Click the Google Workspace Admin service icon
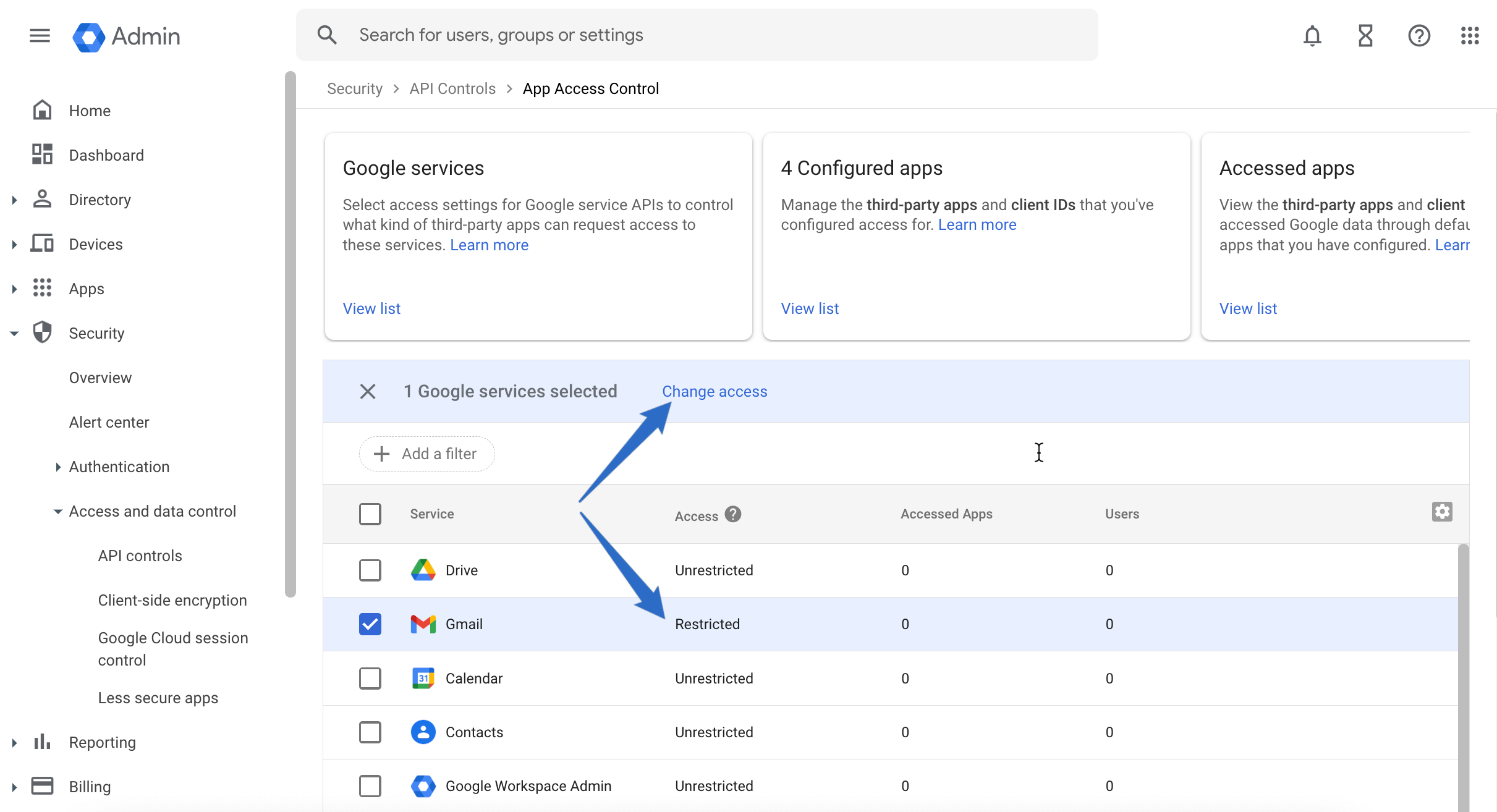Image resolution: width=1497 pixels, height=812 pixels. click(423, 786)
